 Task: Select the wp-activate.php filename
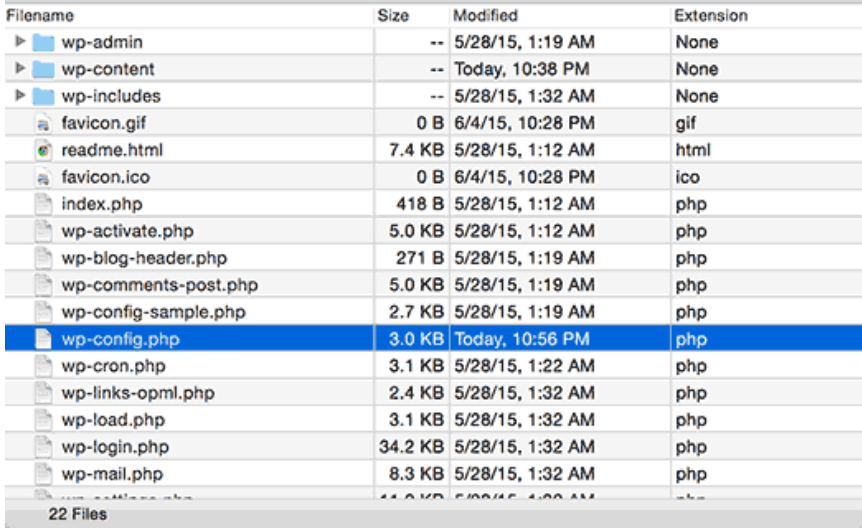[x=128, y=231]
